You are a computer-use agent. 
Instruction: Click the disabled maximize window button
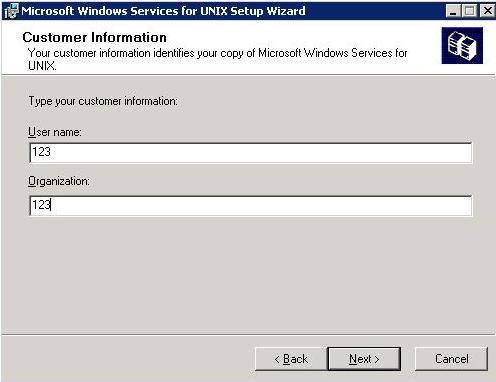(469, 11)
